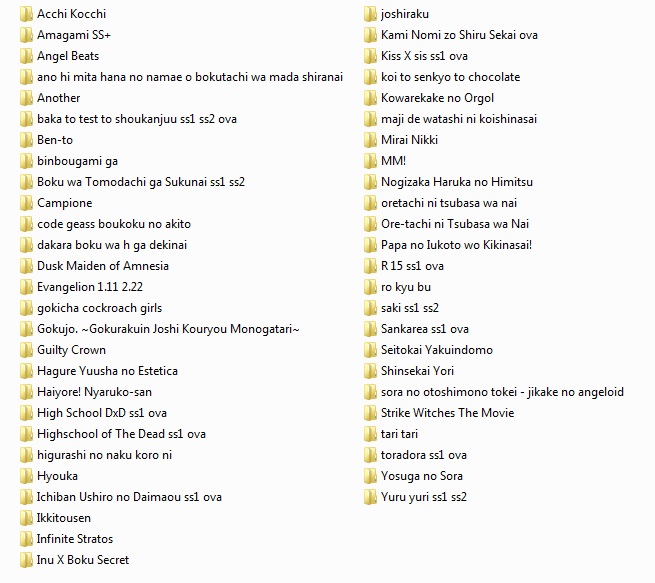Click Hagure Yuusha no Estetica name

click(x=107, y=371)
